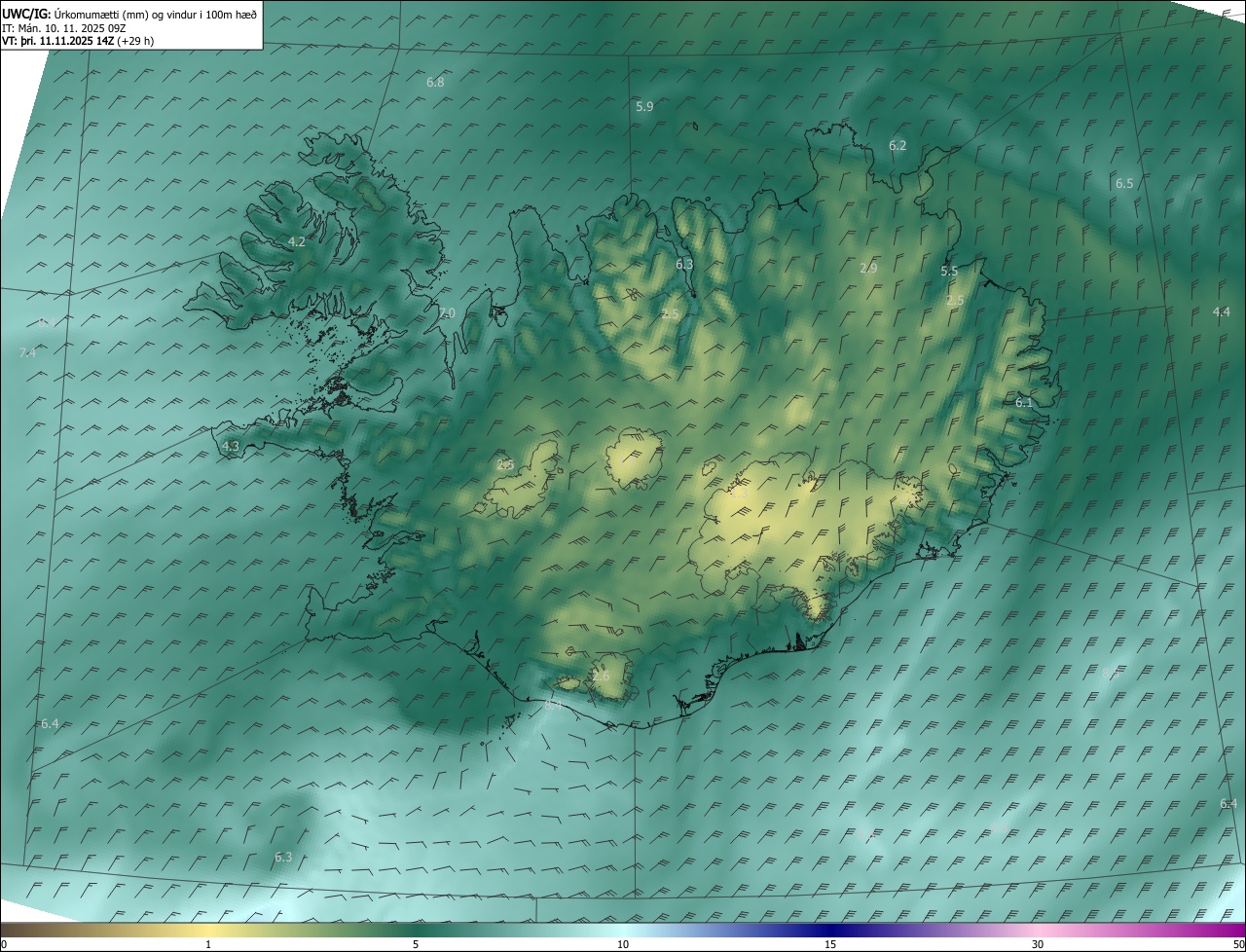Image resolution: width=1246 pixels, height=952 pixels.
Task: Click the 6.2 value label in the northeast
Action: pos(898,146)
